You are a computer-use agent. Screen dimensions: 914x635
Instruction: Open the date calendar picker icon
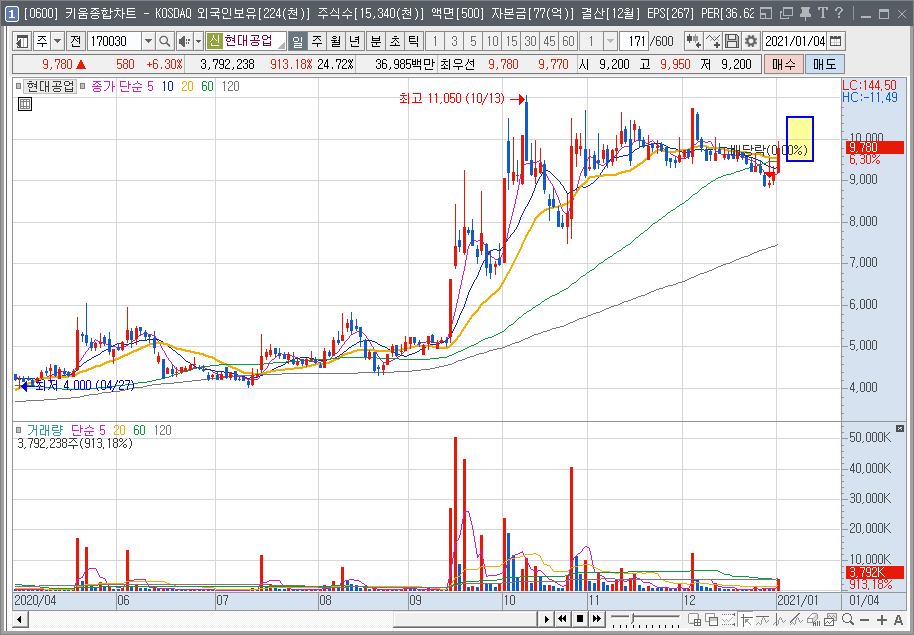(835, 41)
